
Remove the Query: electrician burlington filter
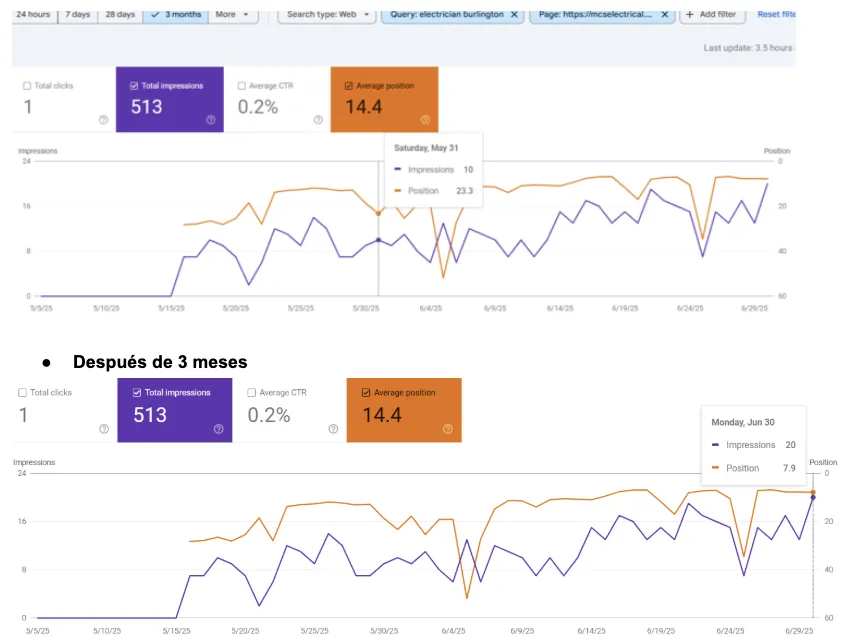pos(514,14)
